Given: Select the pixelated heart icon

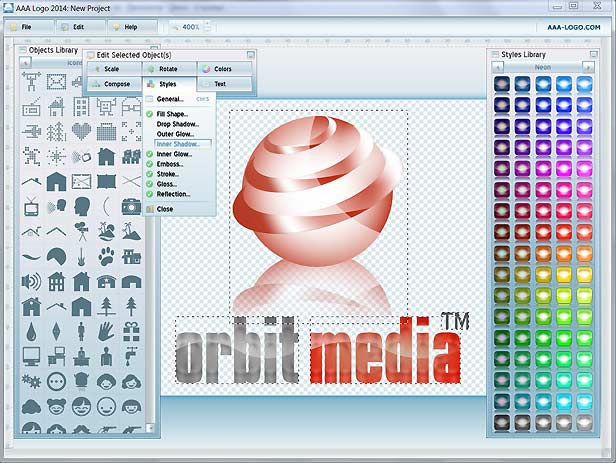Looking at the screenshot, I should [x=81, y=132].
